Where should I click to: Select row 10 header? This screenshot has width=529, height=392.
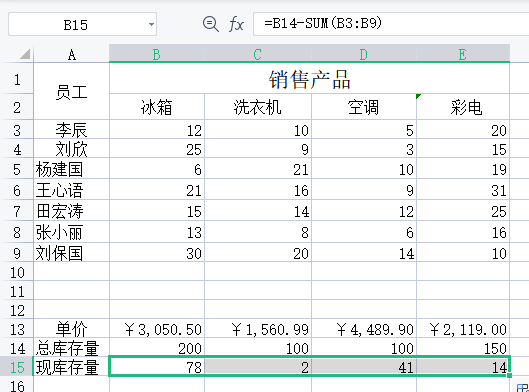pyautogui.click(x=17, y=272)
